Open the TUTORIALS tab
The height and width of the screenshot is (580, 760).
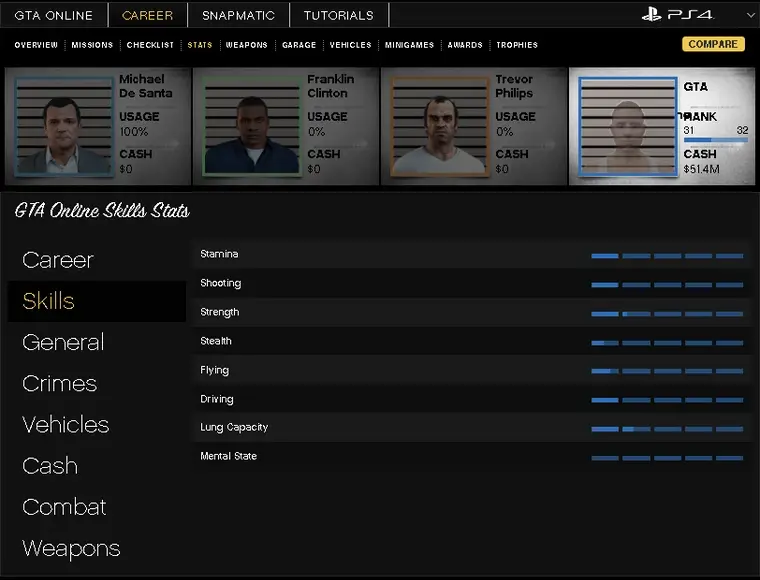click(338, 15)
